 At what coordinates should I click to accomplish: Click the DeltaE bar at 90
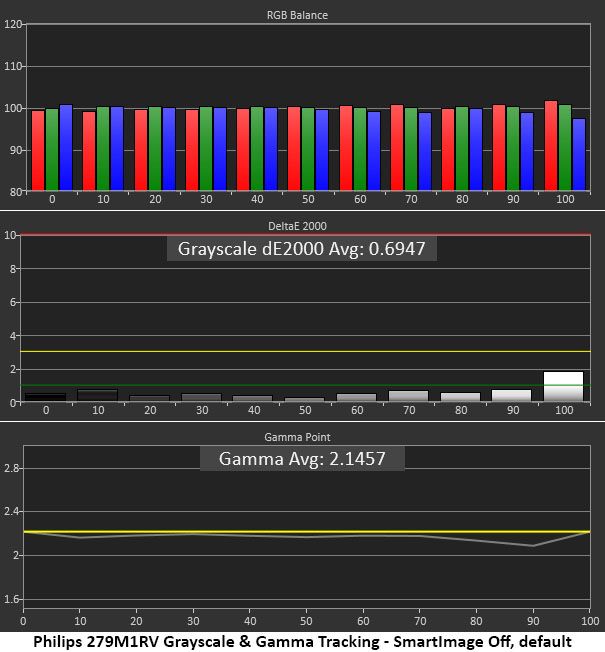(x=511, y=395)
